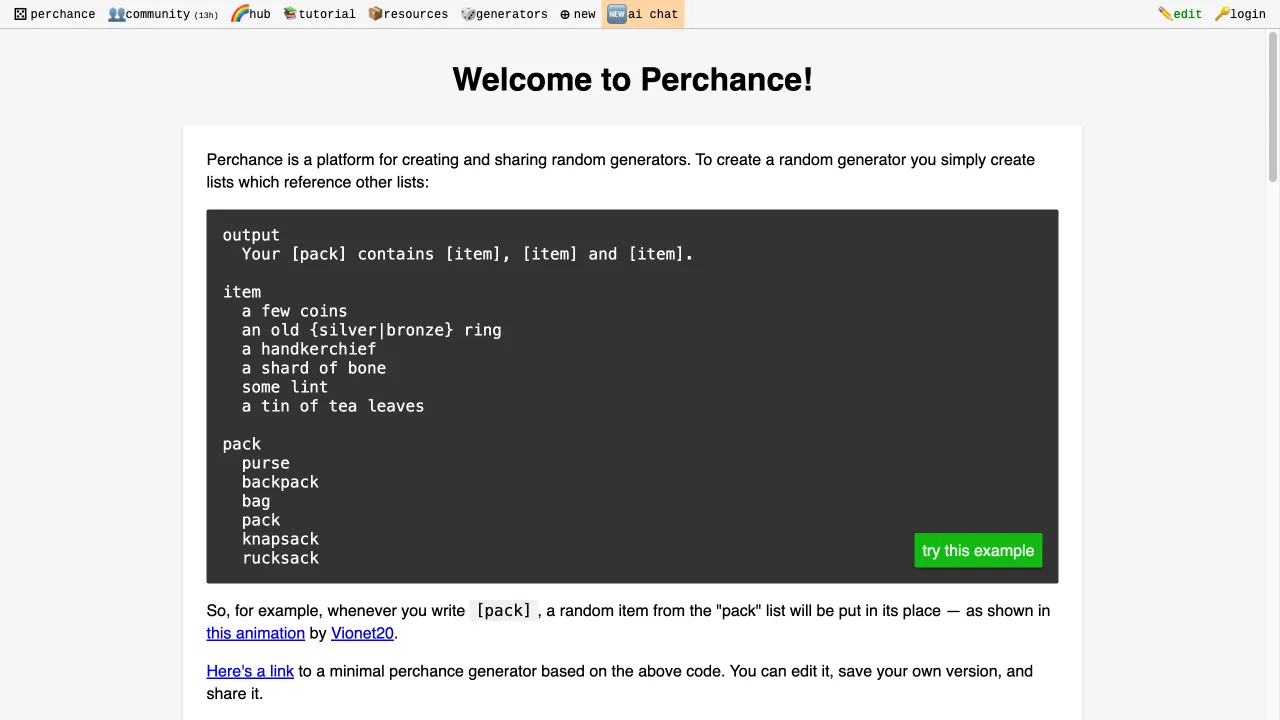Click the 'bag' code line

(x=255, y=501)
